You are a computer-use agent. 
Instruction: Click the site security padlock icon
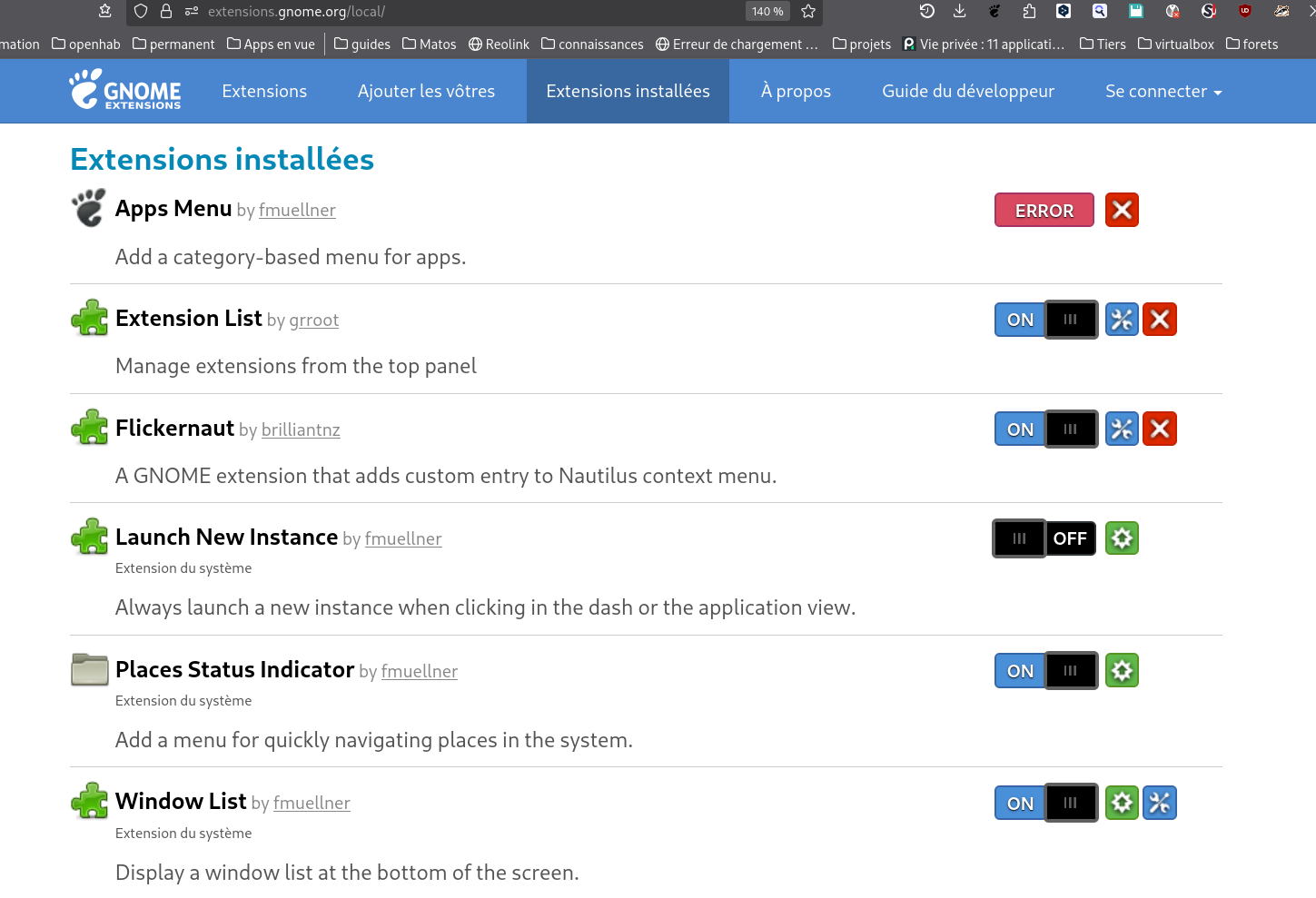[x=166, y=11]
